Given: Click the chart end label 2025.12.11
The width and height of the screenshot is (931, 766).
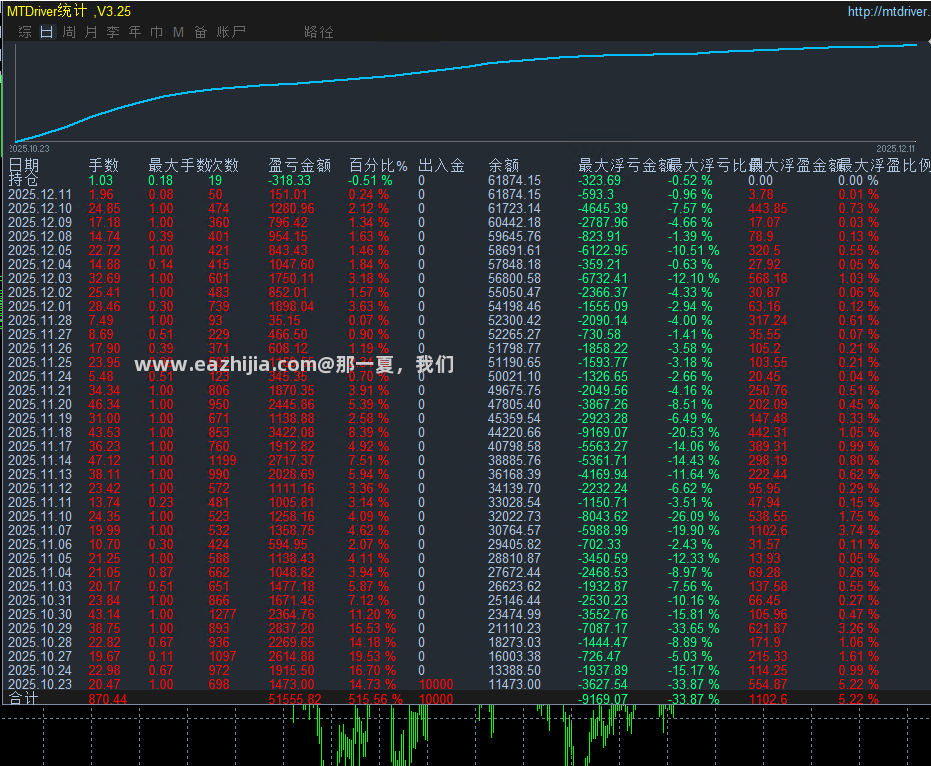Looking at the screenshot, I should pyautogui.click(x=896, y=148).
